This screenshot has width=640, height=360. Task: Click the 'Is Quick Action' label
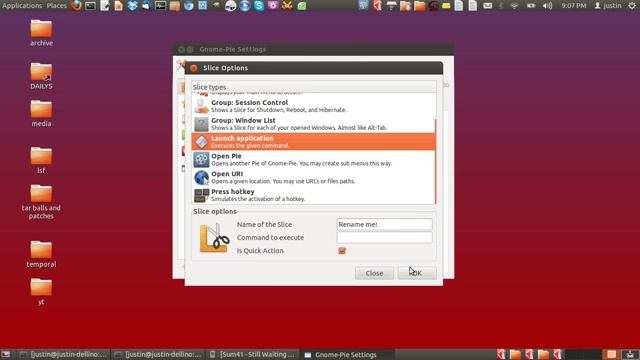[260, 251]
